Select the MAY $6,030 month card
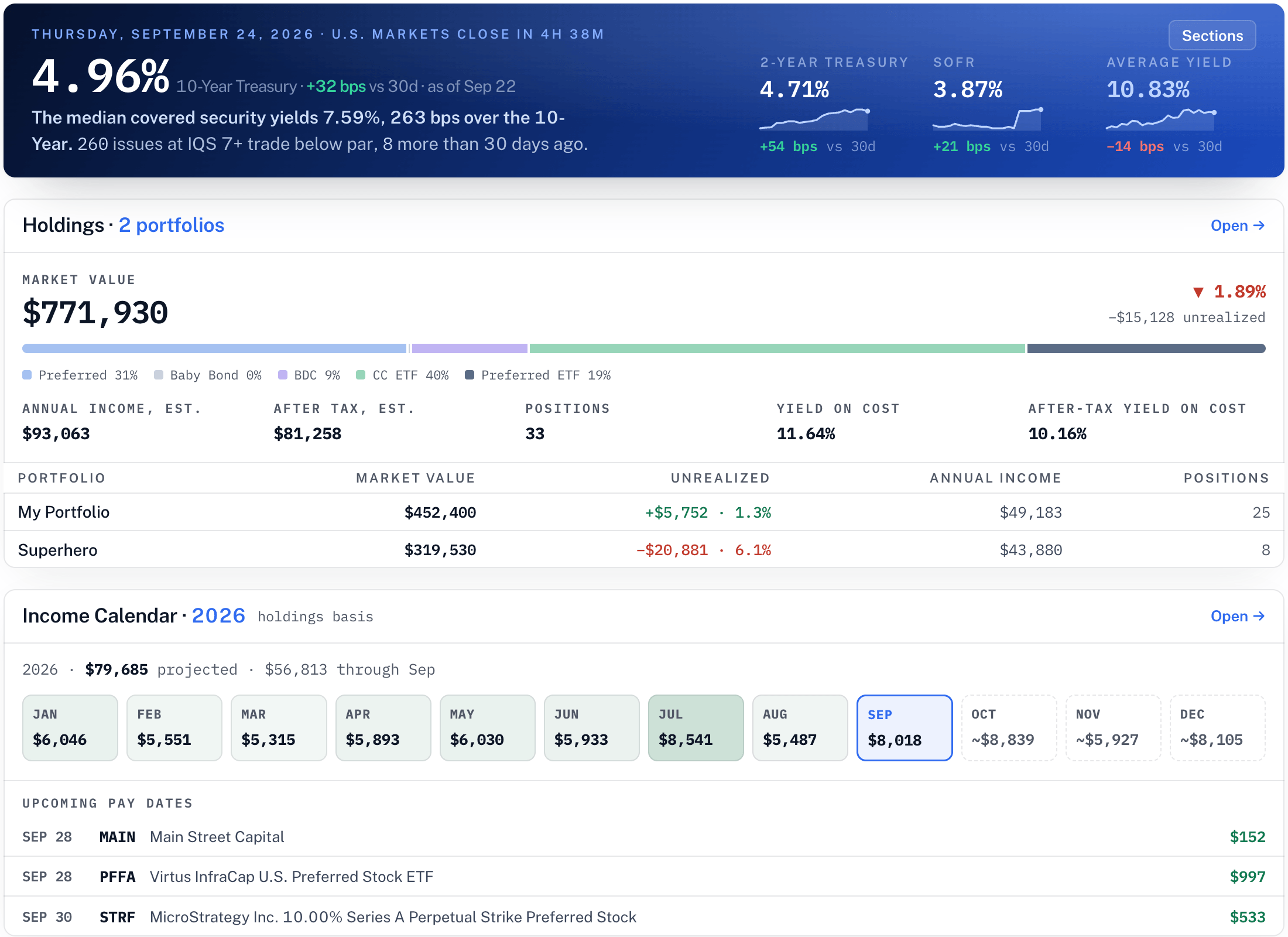This screenshot has height=937, width=1288. pos(488,728)
